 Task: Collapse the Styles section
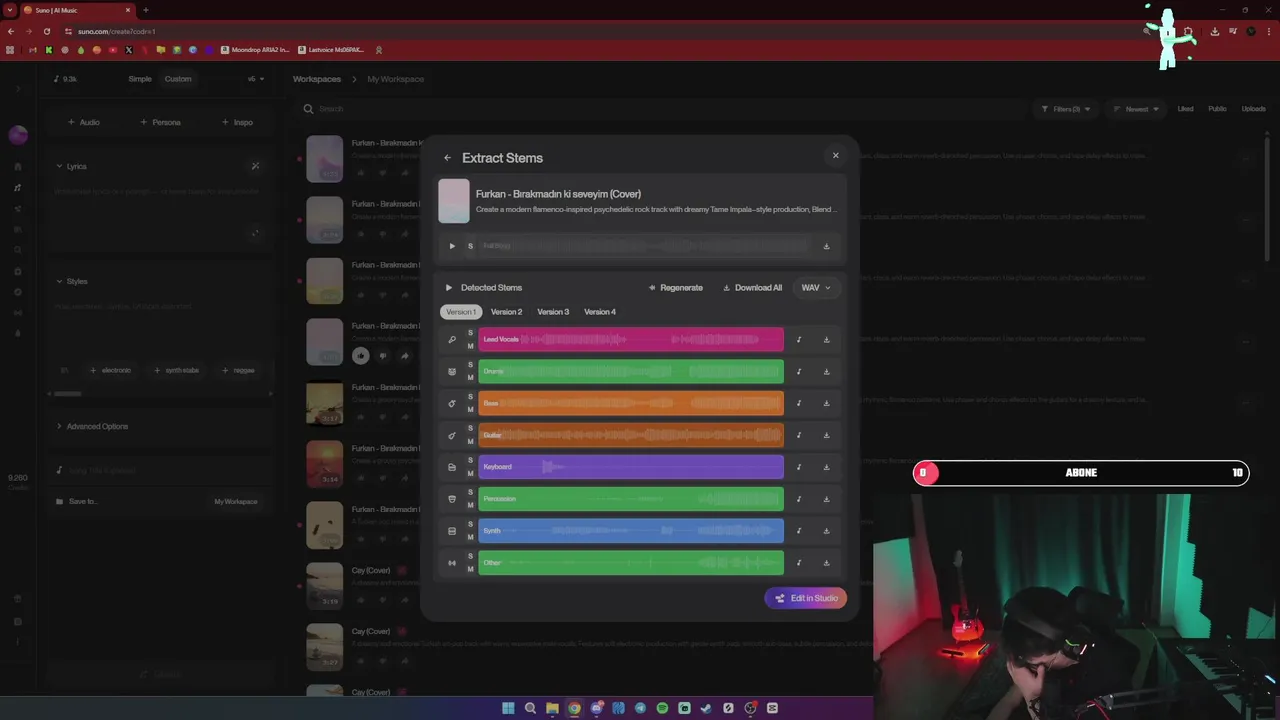[x=71, y=281]
